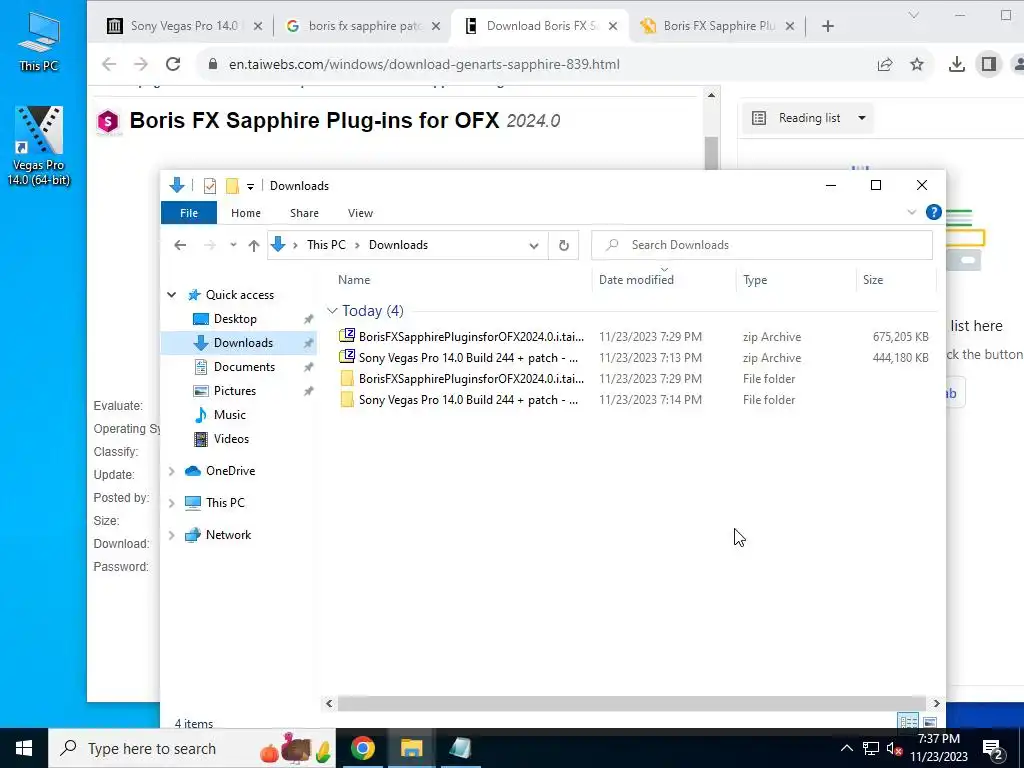The width and height of the screenshot is (1024, 768).
Task: Select Pictures in navigation pane
Action: (x=234, y=391)
